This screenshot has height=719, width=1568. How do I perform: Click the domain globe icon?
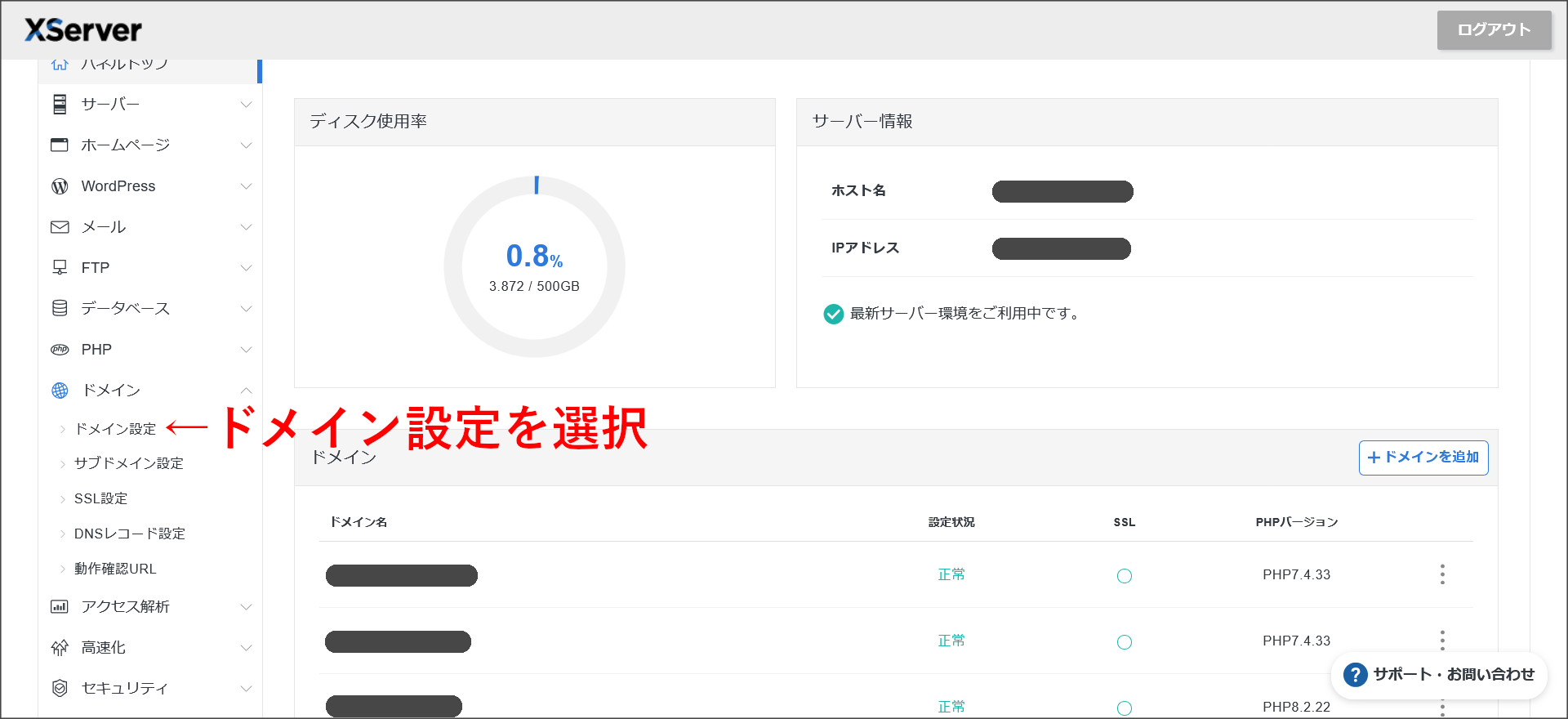pos(60,391)
